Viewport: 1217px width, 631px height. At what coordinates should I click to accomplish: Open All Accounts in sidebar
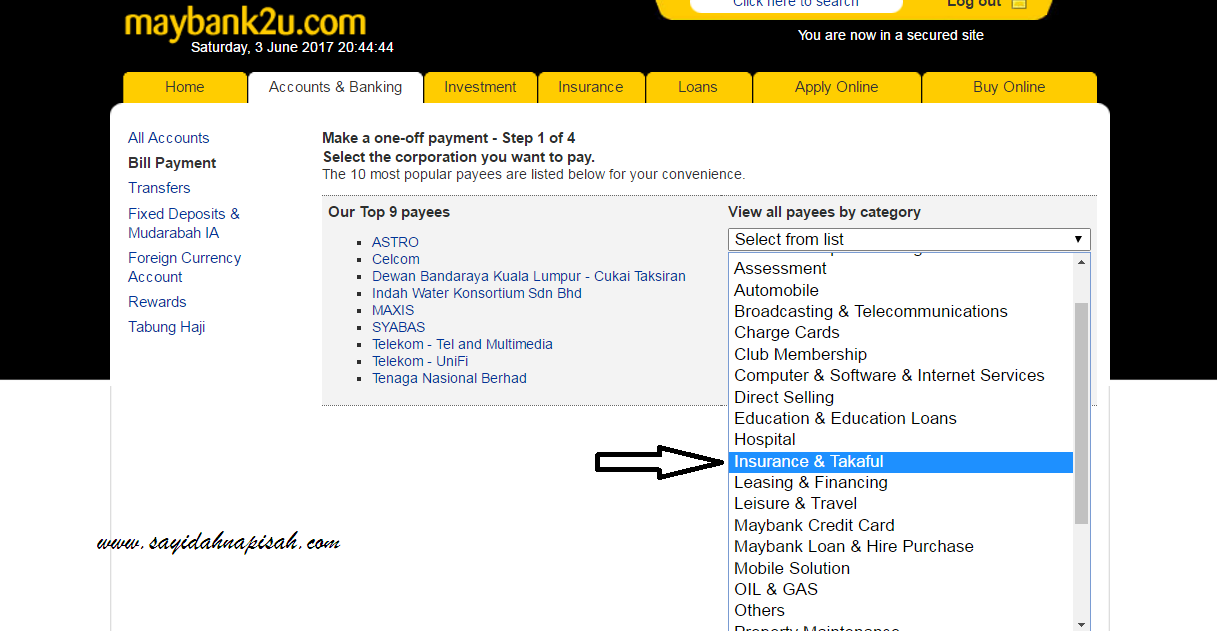[x=169, y=138]
